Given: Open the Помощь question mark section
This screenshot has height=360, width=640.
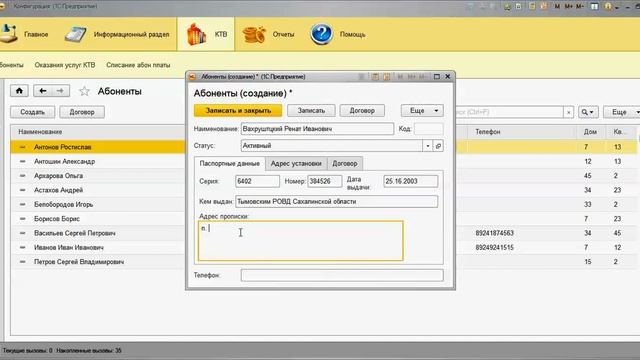Looking at the screenshot, I should [x=321, y=34].
